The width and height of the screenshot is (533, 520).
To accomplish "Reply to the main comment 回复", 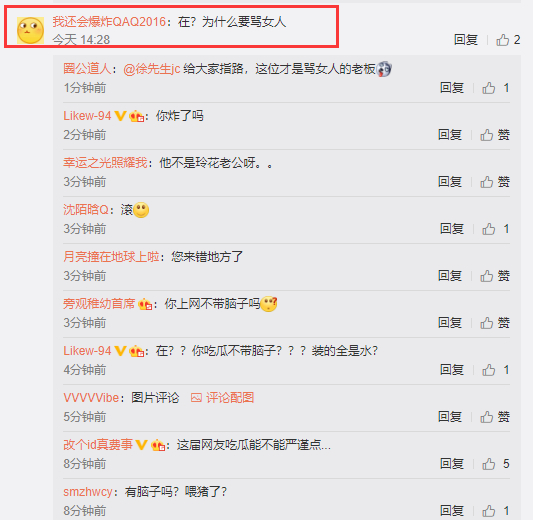I will (x=466, y=40).
